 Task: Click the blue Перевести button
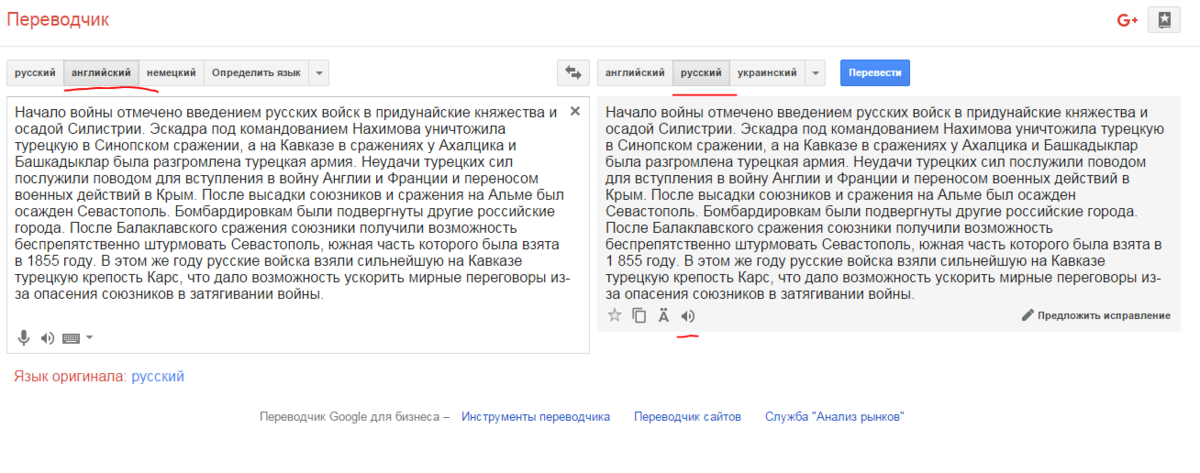[875, 73]
